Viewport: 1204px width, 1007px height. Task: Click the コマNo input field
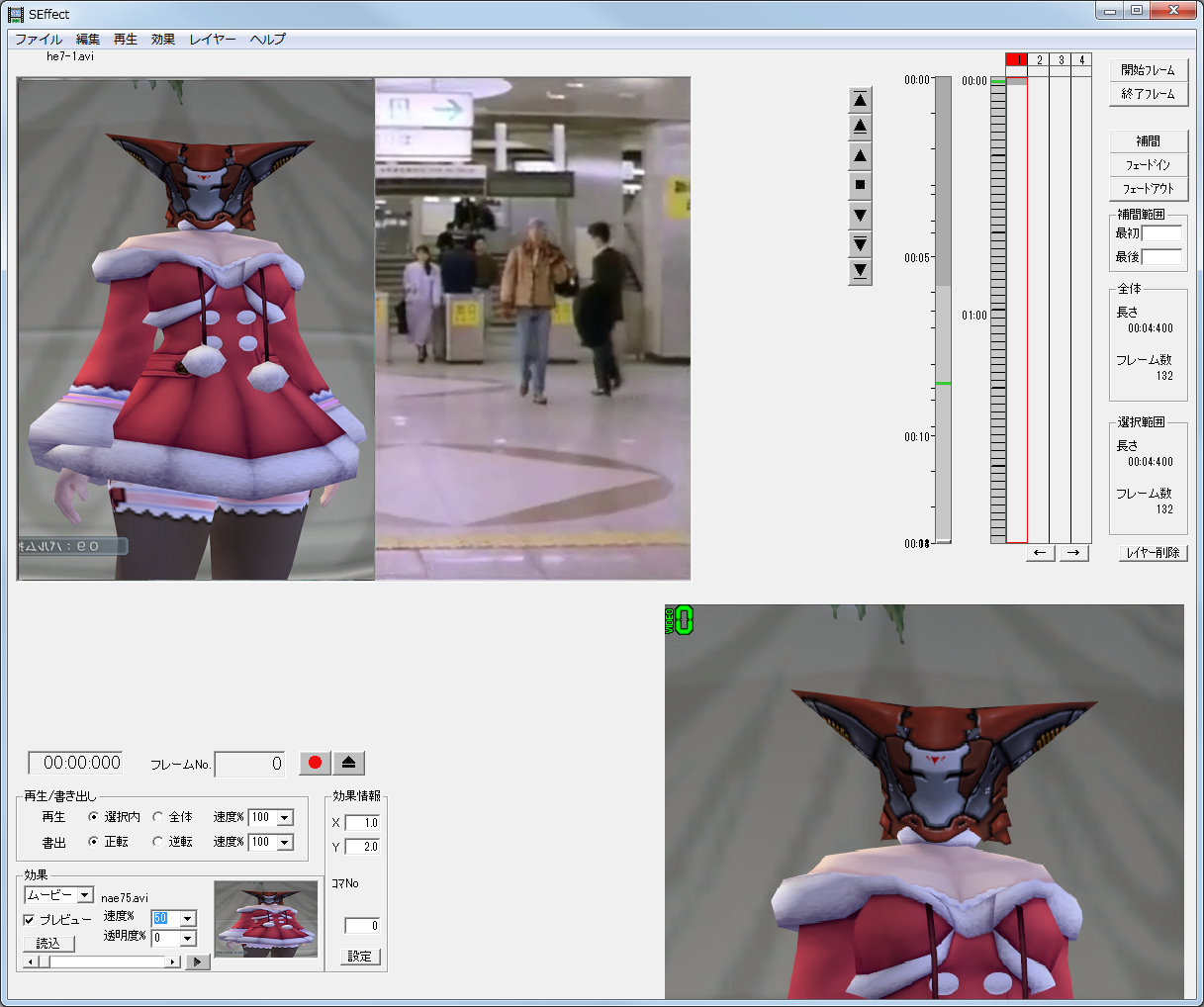tap(362, 926)
